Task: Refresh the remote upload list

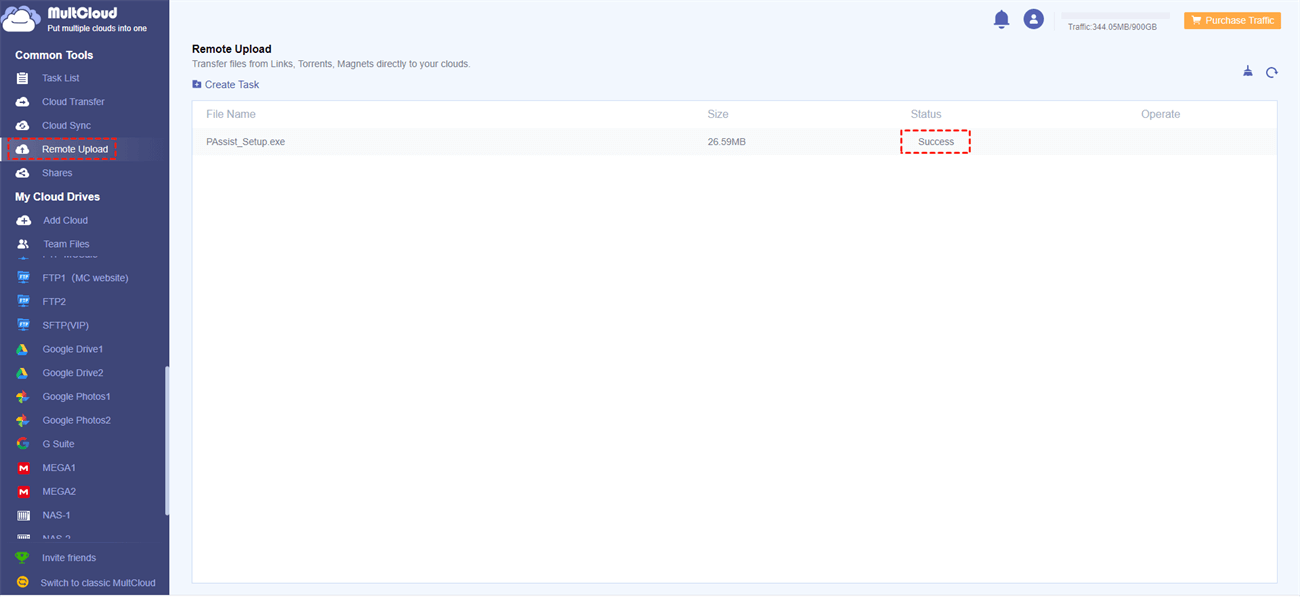Action: [1271, 72]
